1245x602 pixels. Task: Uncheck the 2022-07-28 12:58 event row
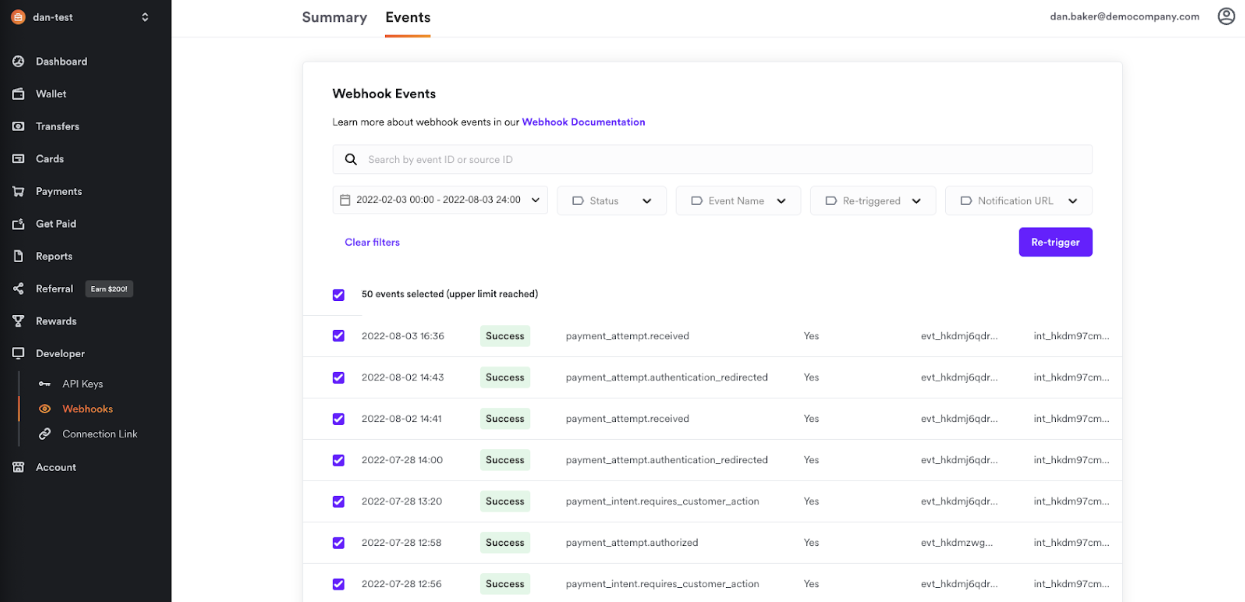pos(338,543)
